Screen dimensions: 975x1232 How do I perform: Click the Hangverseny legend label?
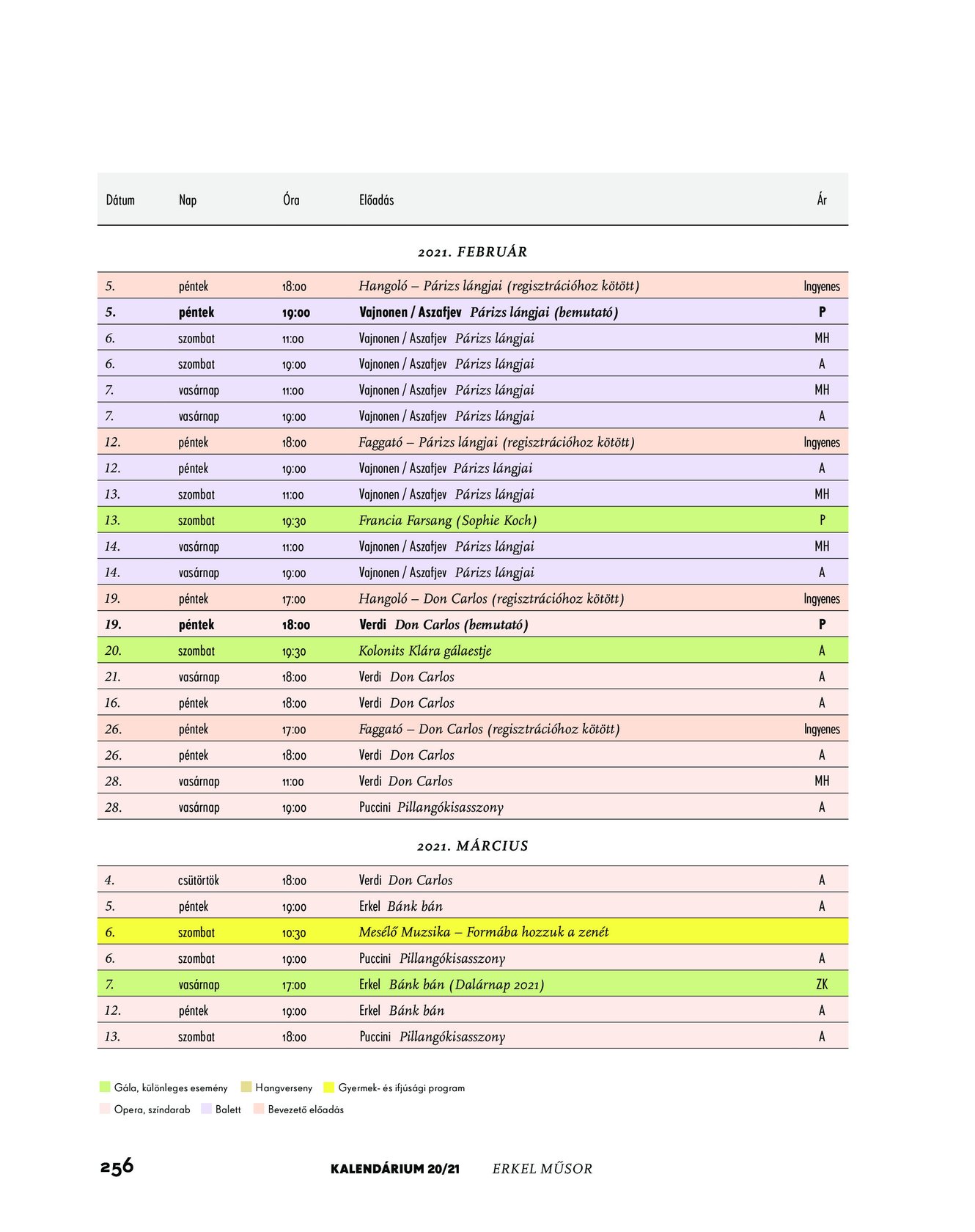click(284, 1088)
